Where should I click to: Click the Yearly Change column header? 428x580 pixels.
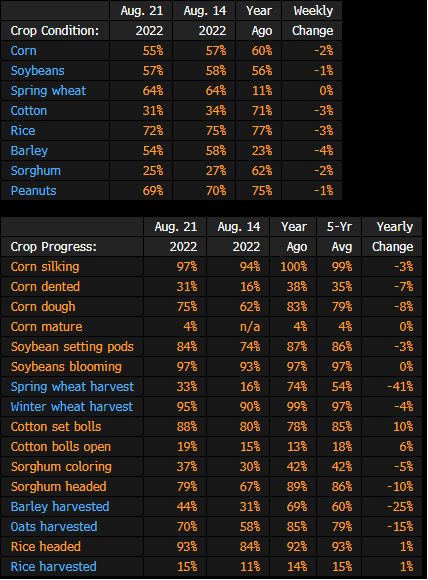[x=392, y=237]
